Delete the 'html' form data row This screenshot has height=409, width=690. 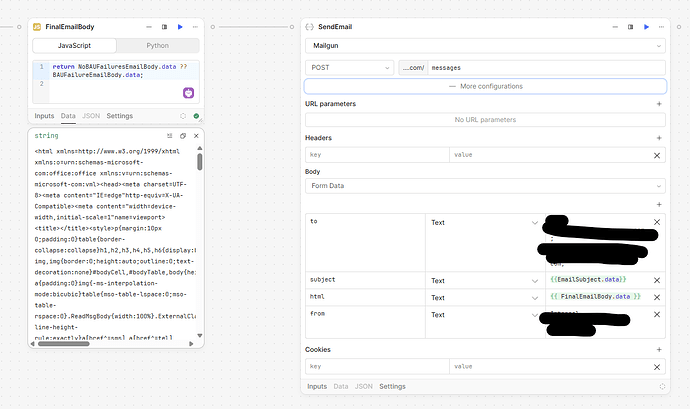click(x=657, y=298)
